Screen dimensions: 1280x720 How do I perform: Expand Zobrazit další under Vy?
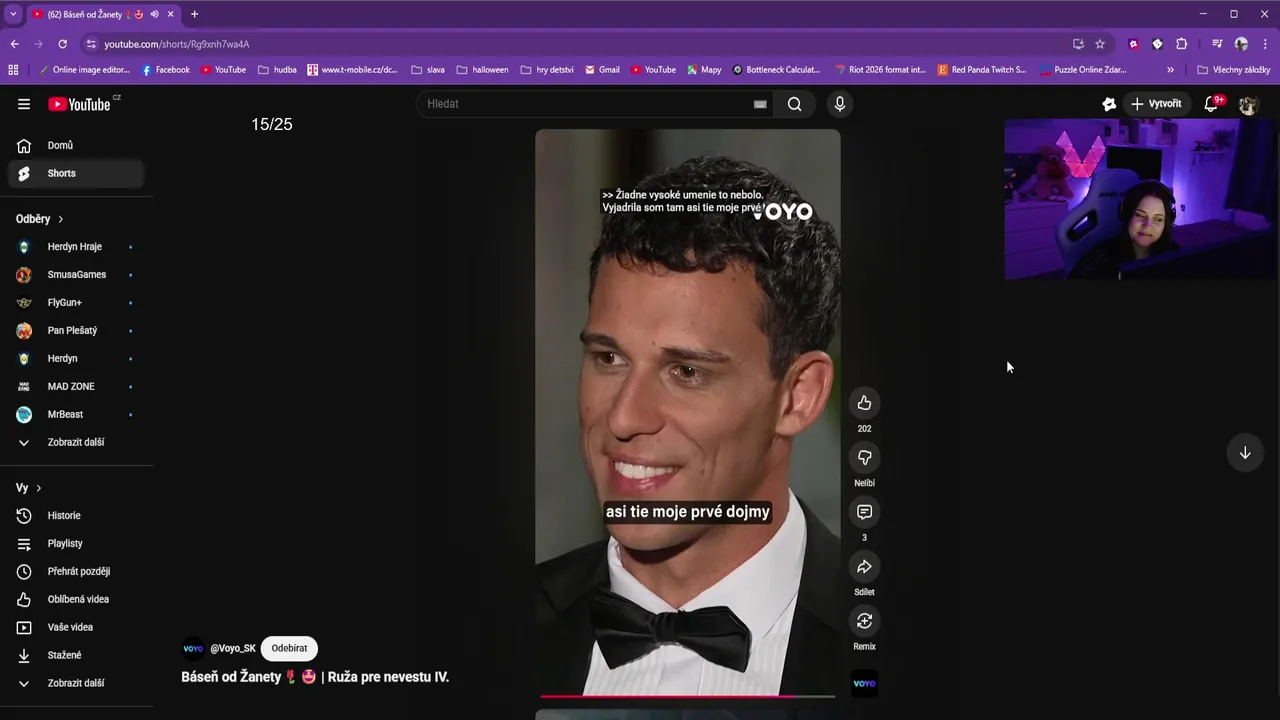pos(76,684)
